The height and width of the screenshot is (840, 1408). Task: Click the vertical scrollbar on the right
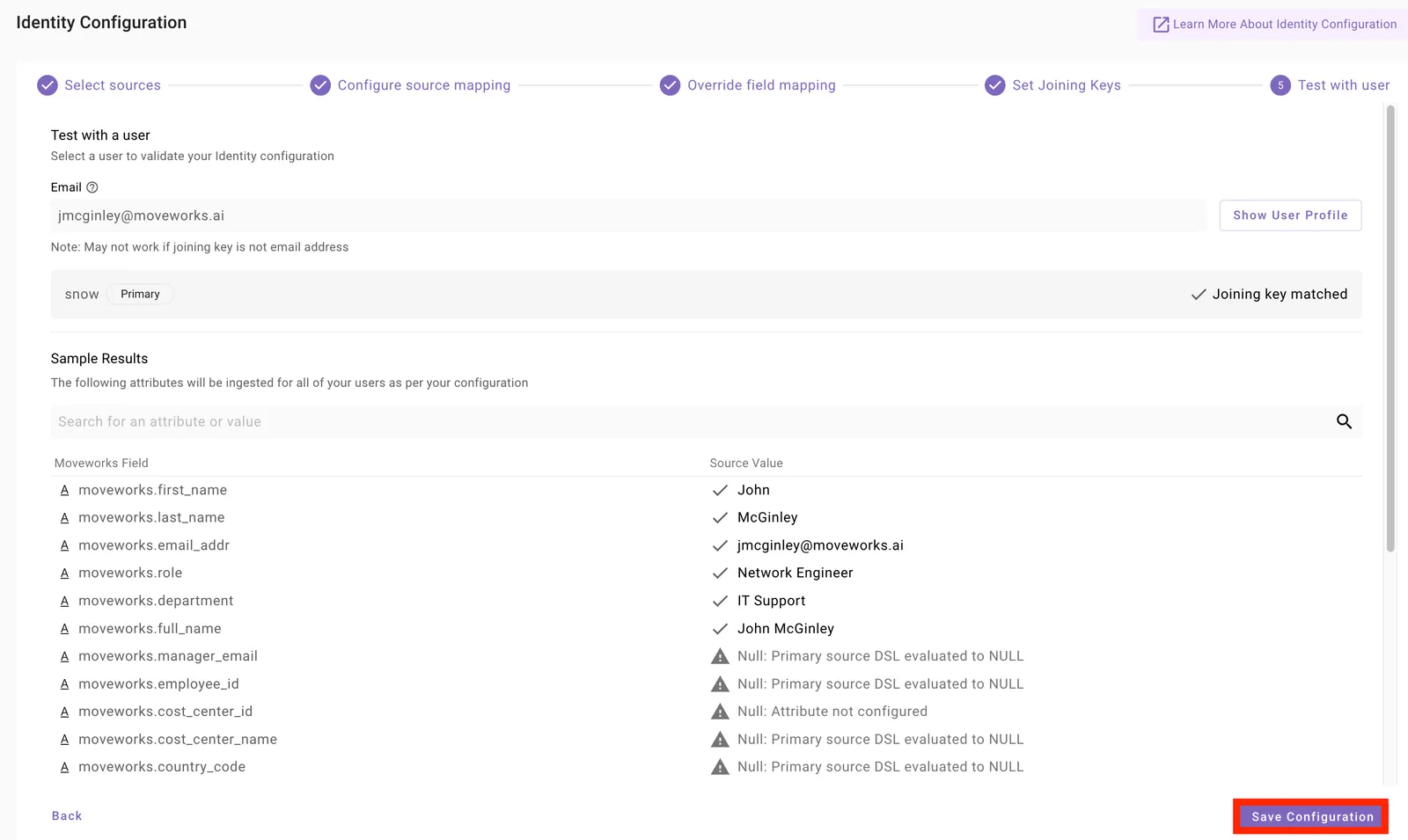point(1390,329)
